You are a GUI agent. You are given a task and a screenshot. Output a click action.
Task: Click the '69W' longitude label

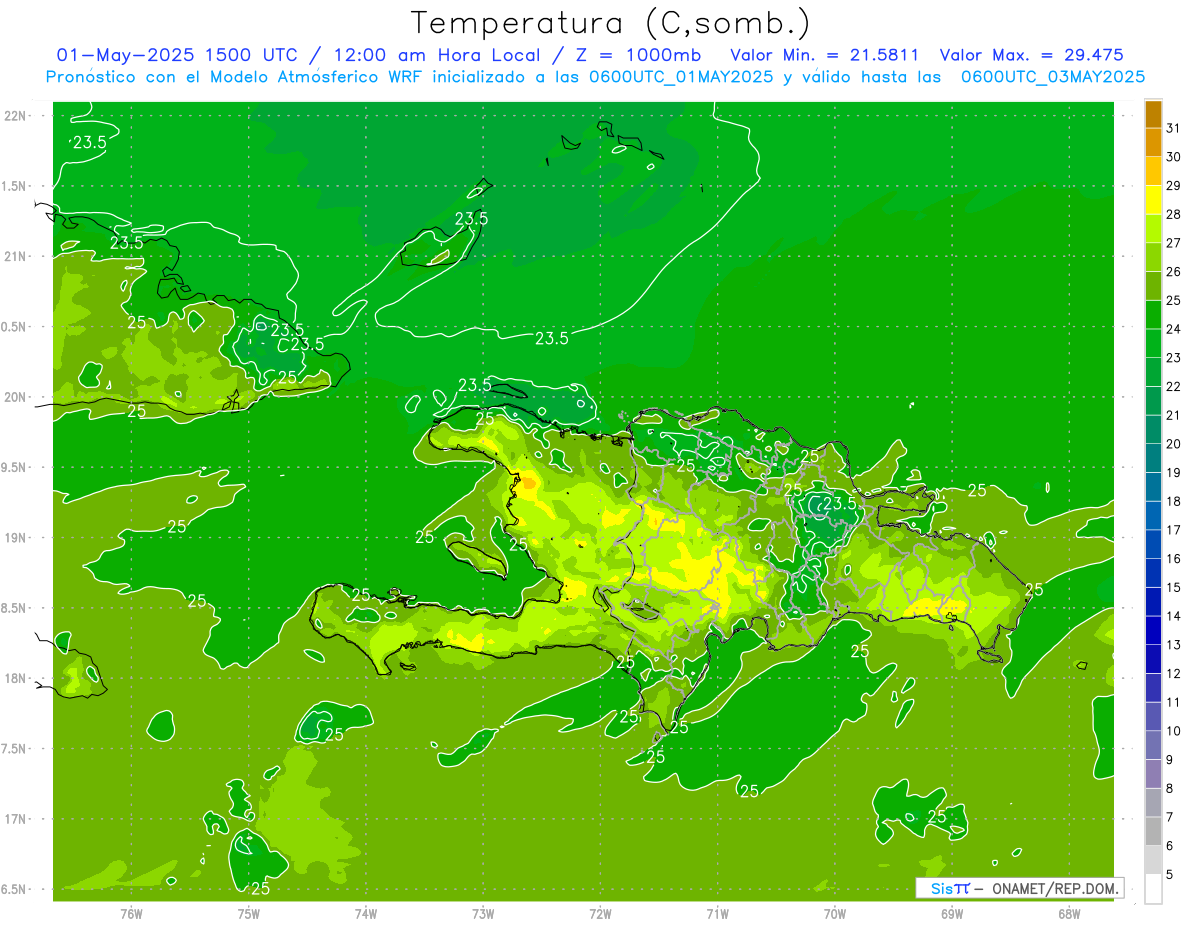pos(952,913)
